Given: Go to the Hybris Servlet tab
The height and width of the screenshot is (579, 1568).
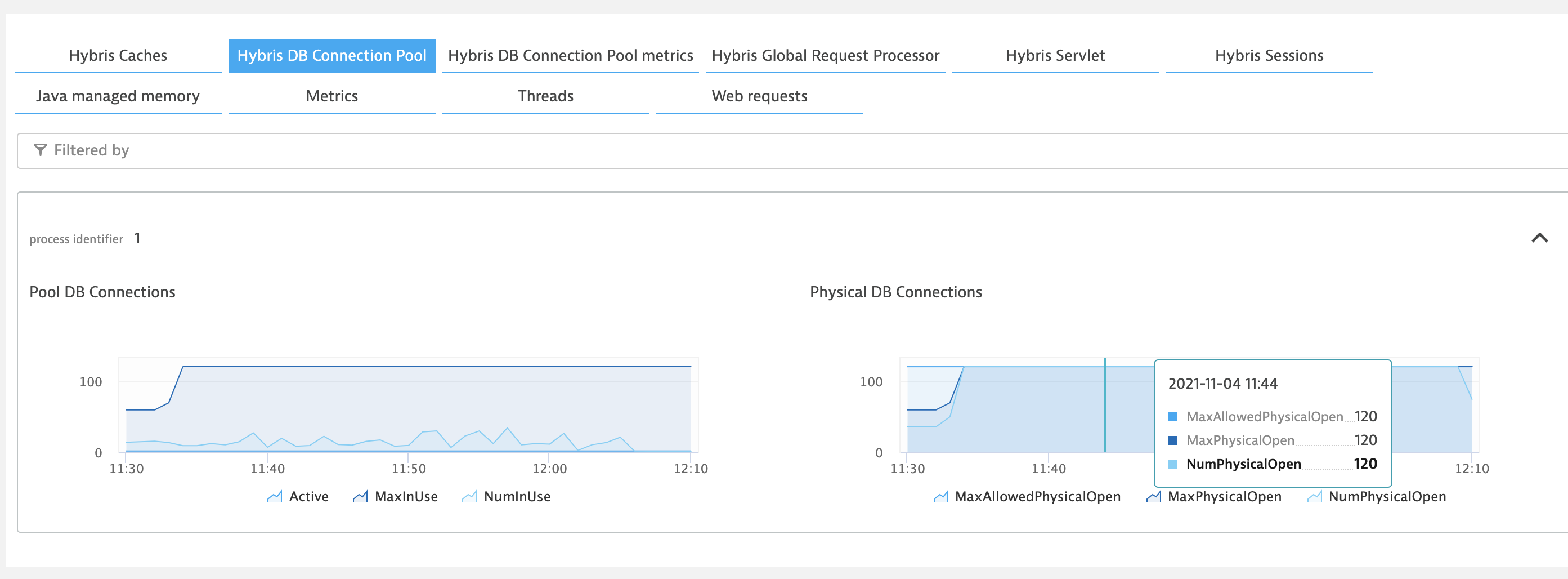Looking at the screenshot, I should tap(1055, 56).
